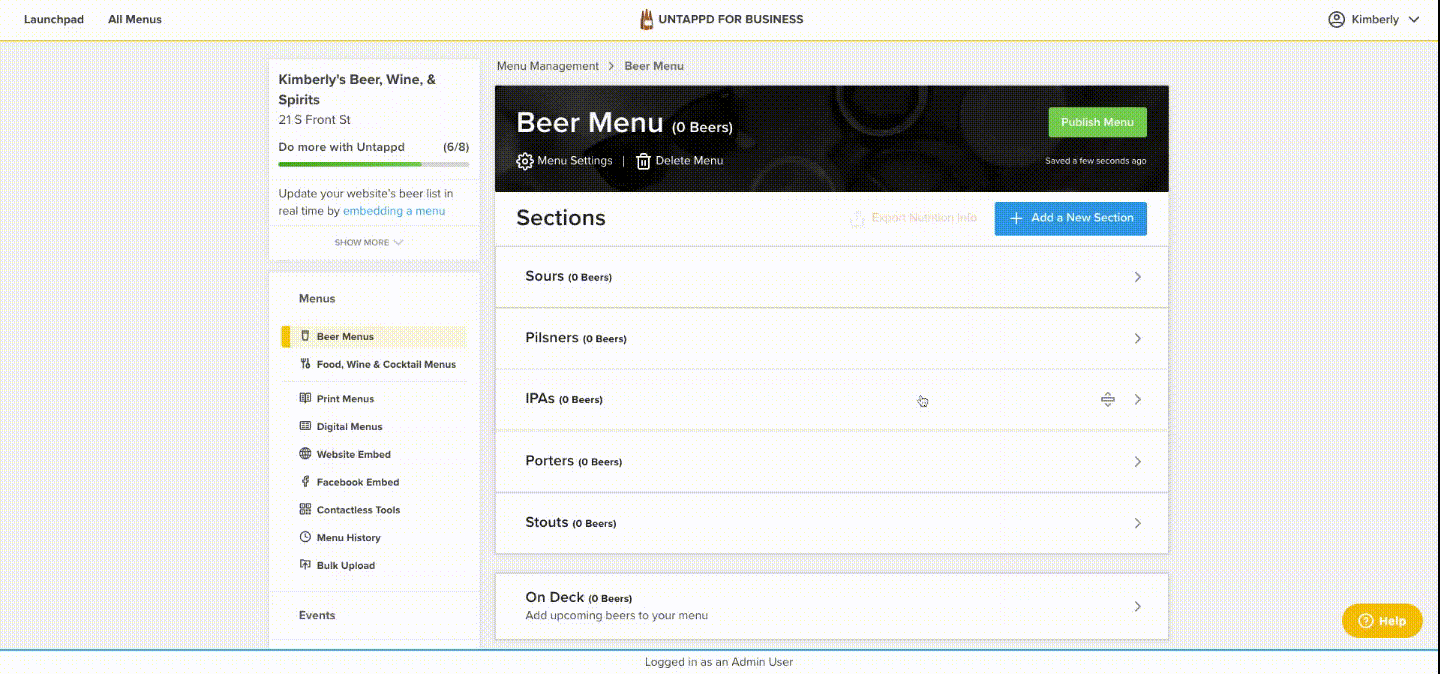Open All Menus in top navigation
Image resolution: width=1440 pixels, height=674 pixels.
click(135, 19)
